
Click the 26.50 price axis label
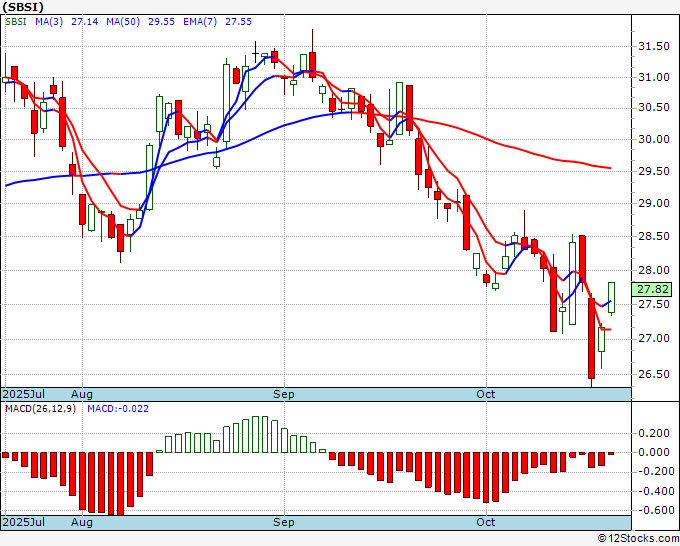coord(654,374)
